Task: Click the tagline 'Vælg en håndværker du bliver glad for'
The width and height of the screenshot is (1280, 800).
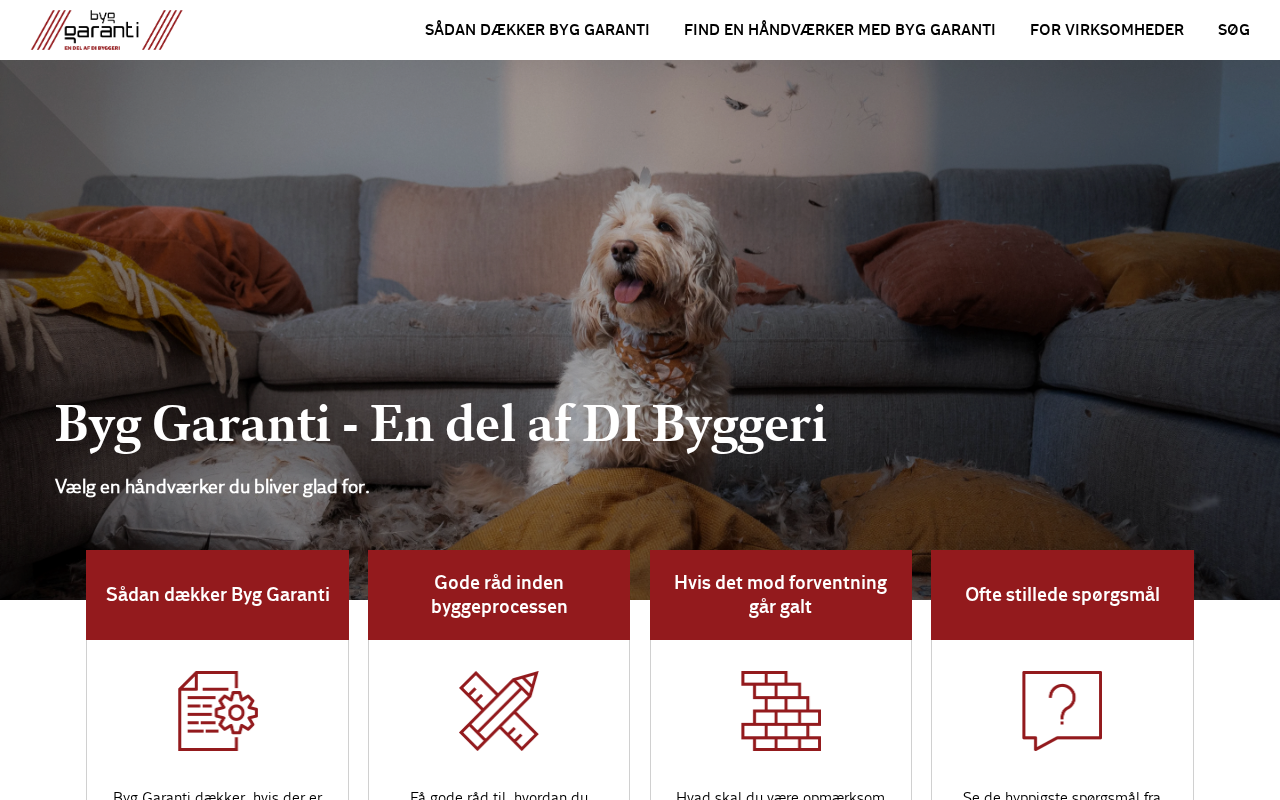Action: (x=212, y=487)
